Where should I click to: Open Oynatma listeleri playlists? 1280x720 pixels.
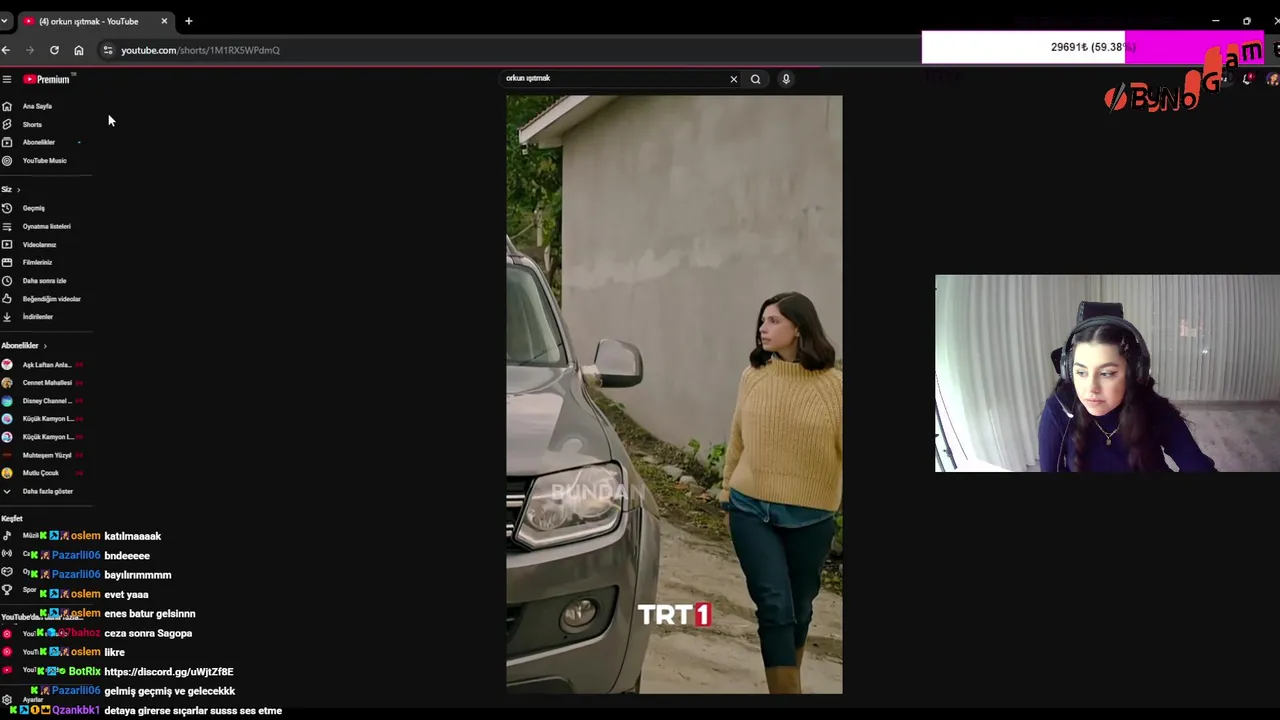pyautogui.click(x=46, y=226)
